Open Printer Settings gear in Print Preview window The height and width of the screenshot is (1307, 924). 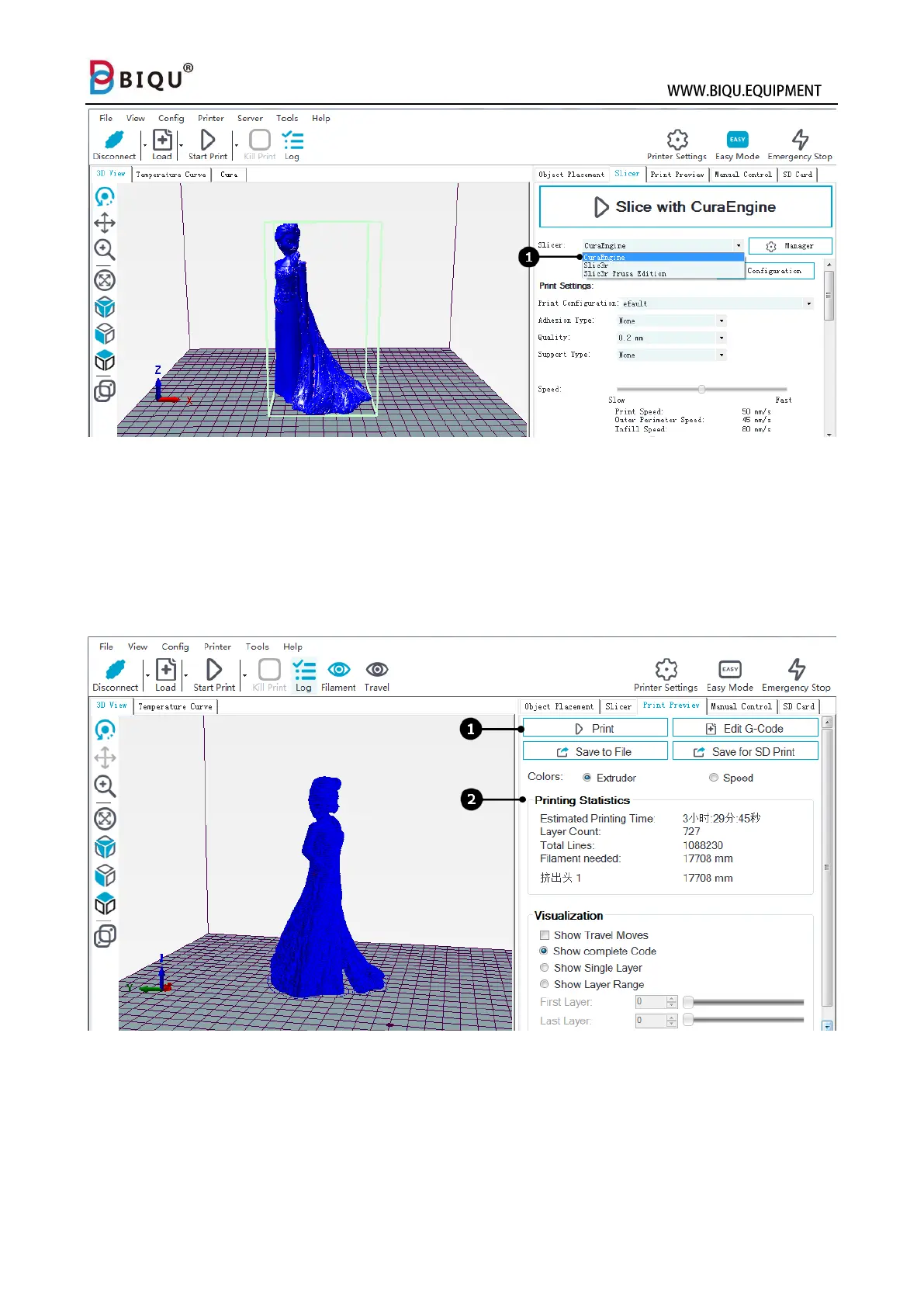pyautogui.click(x=666, y=669)
